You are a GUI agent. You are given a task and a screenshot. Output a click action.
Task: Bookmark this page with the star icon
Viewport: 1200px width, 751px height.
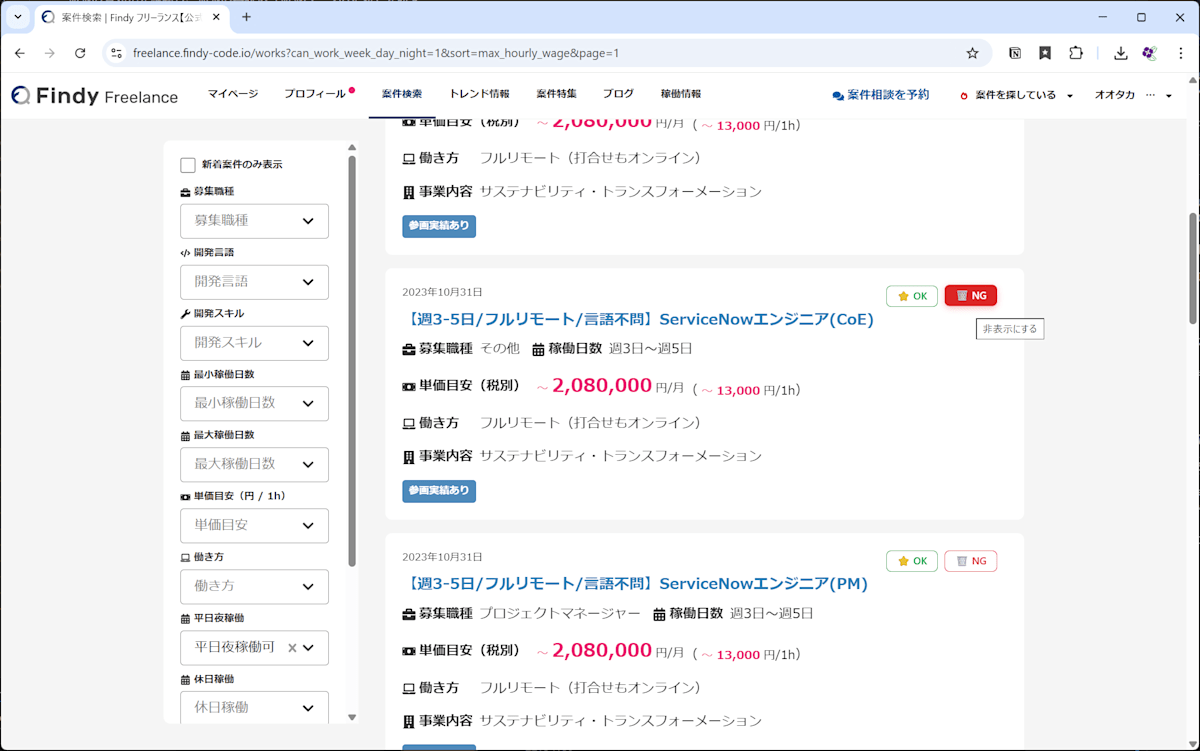coord(972,53)
